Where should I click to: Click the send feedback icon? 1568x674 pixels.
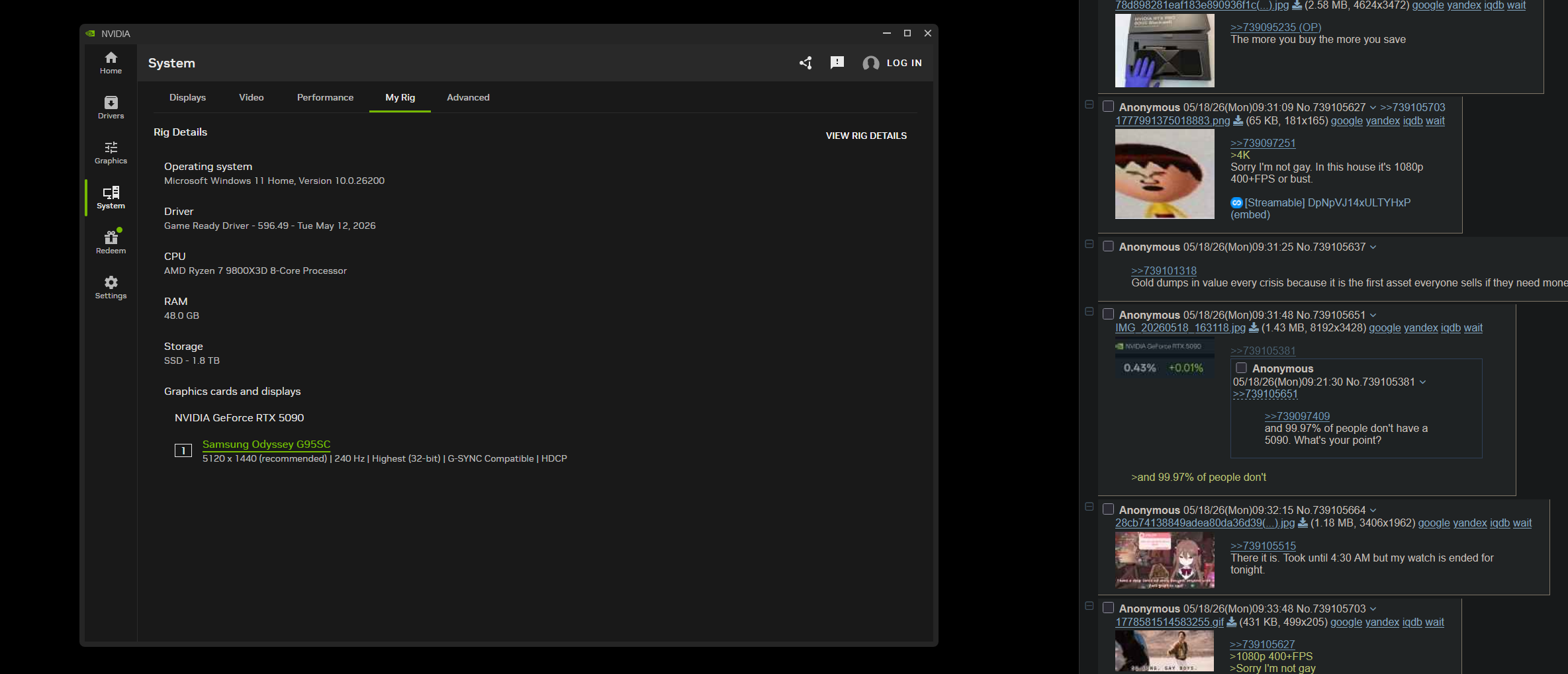click(837, 63)
